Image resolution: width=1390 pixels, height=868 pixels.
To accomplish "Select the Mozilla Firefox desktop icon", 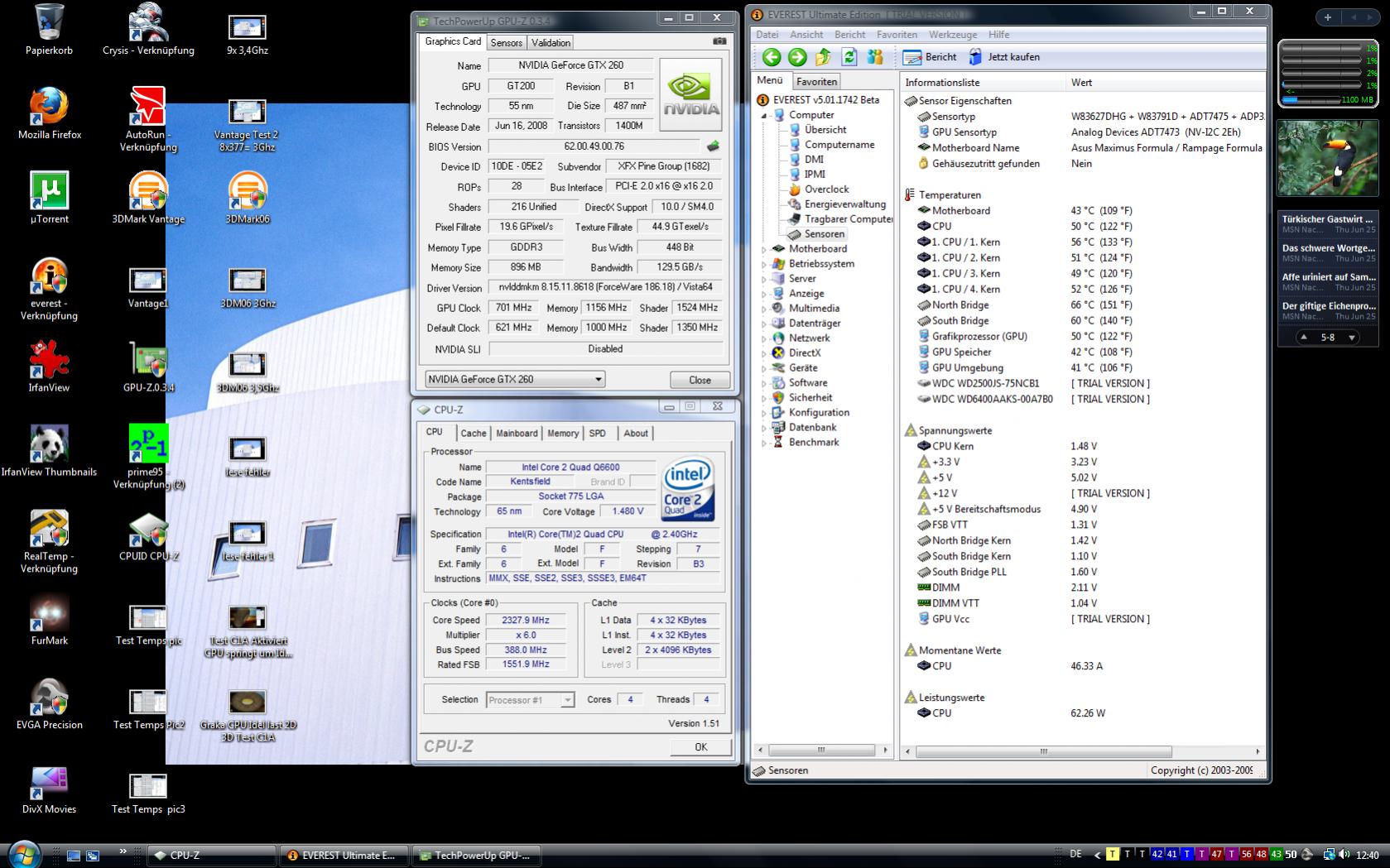I will pos(50,113).
